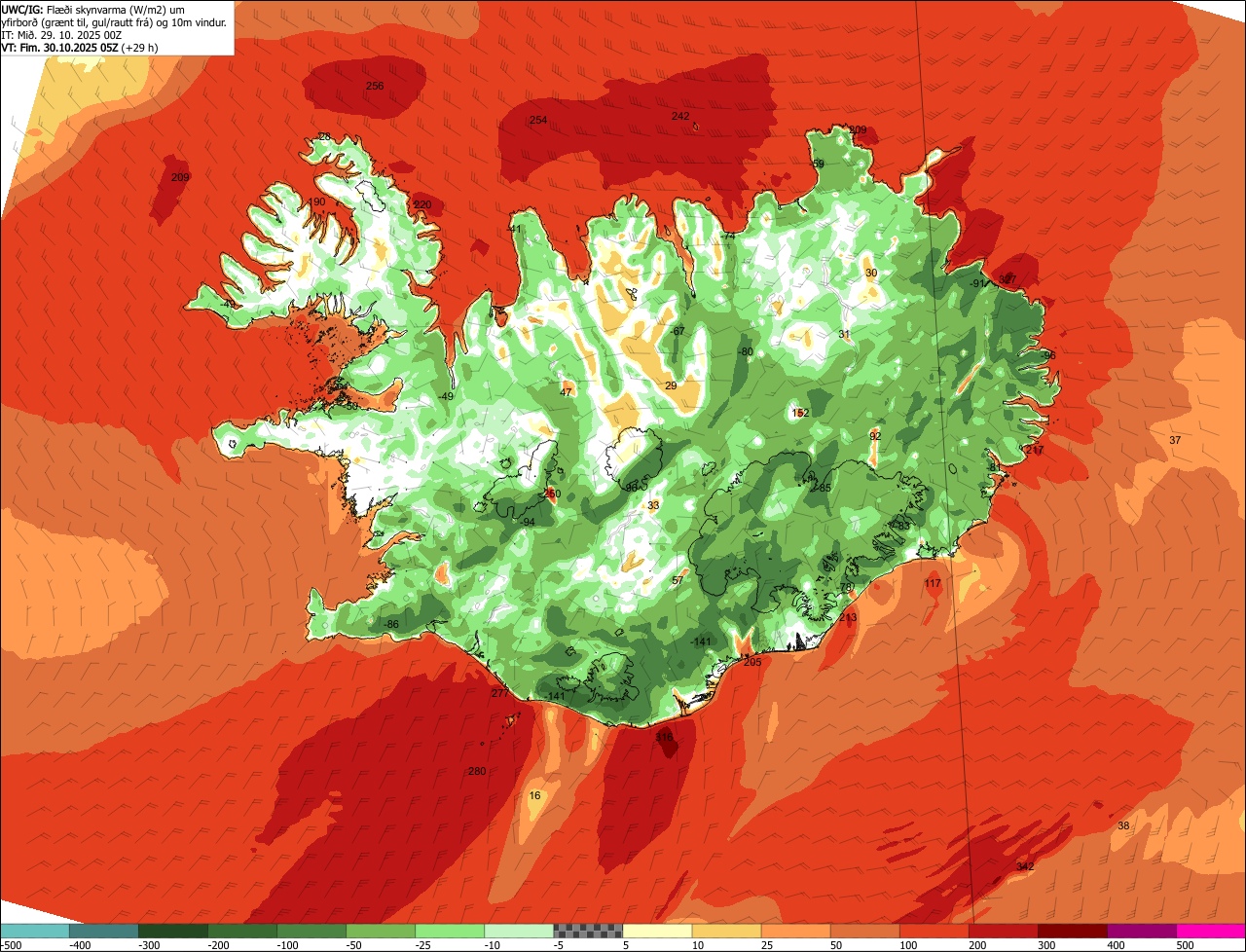Select the 342 value in the southeast ocean
1246x952 pixels.
[1025, 866]
